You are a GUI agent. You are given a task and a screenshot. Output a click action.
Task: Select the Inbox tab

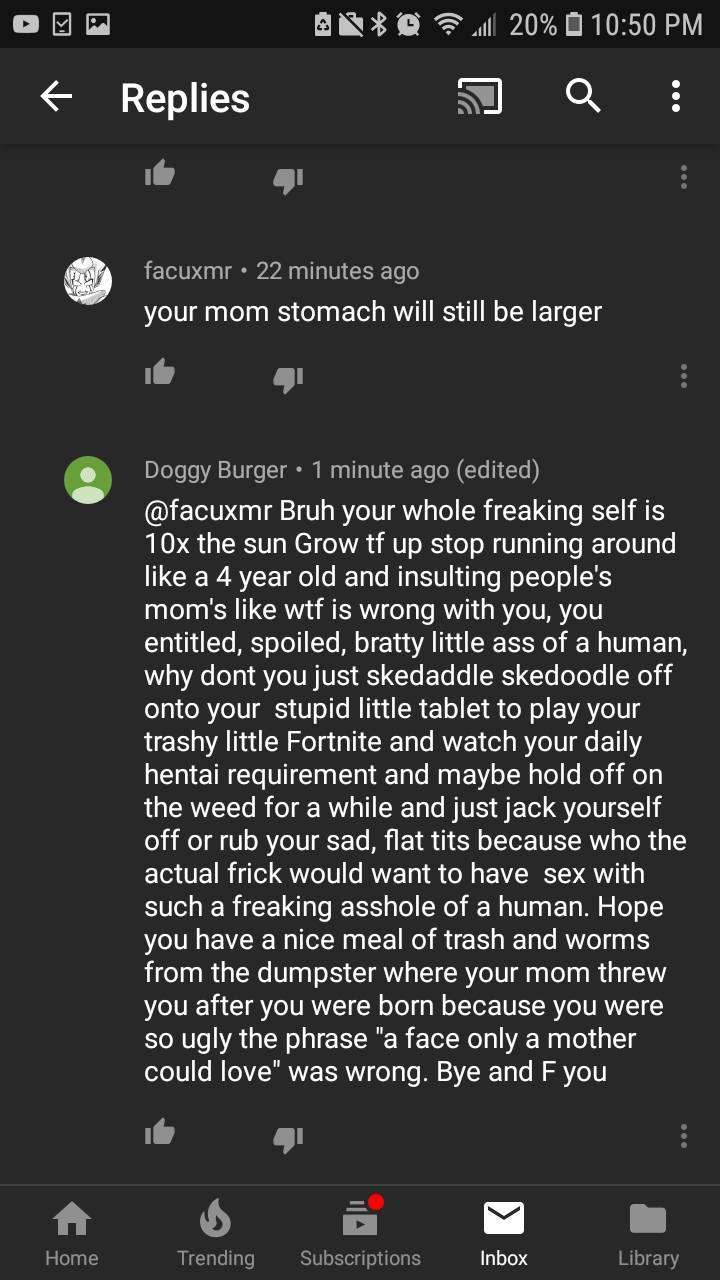504,1233
